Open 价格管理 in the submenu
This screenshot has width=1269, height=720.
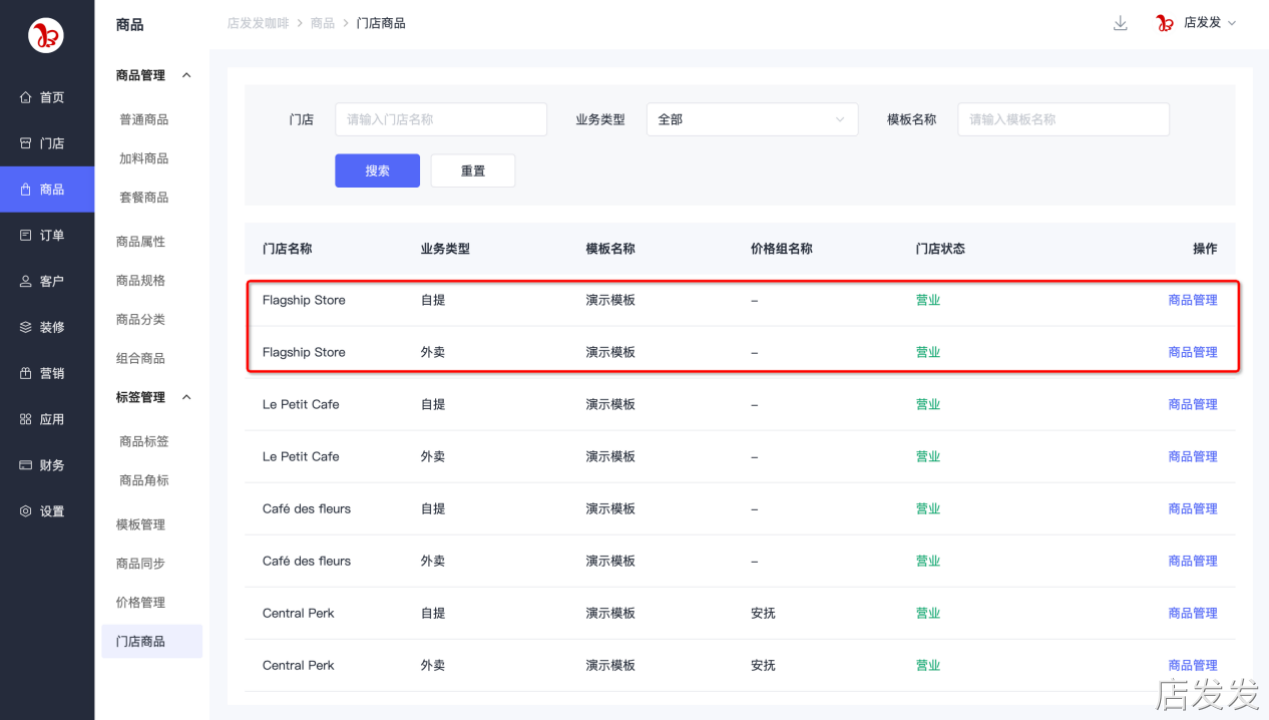[141, 602]
